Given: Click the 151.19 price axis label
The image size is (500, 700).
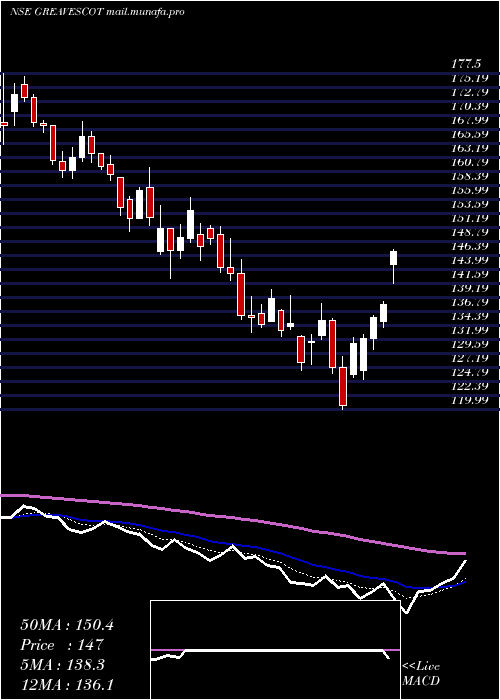Looking at the screenshot, I should pyautogui.click(x=470, y=218).
